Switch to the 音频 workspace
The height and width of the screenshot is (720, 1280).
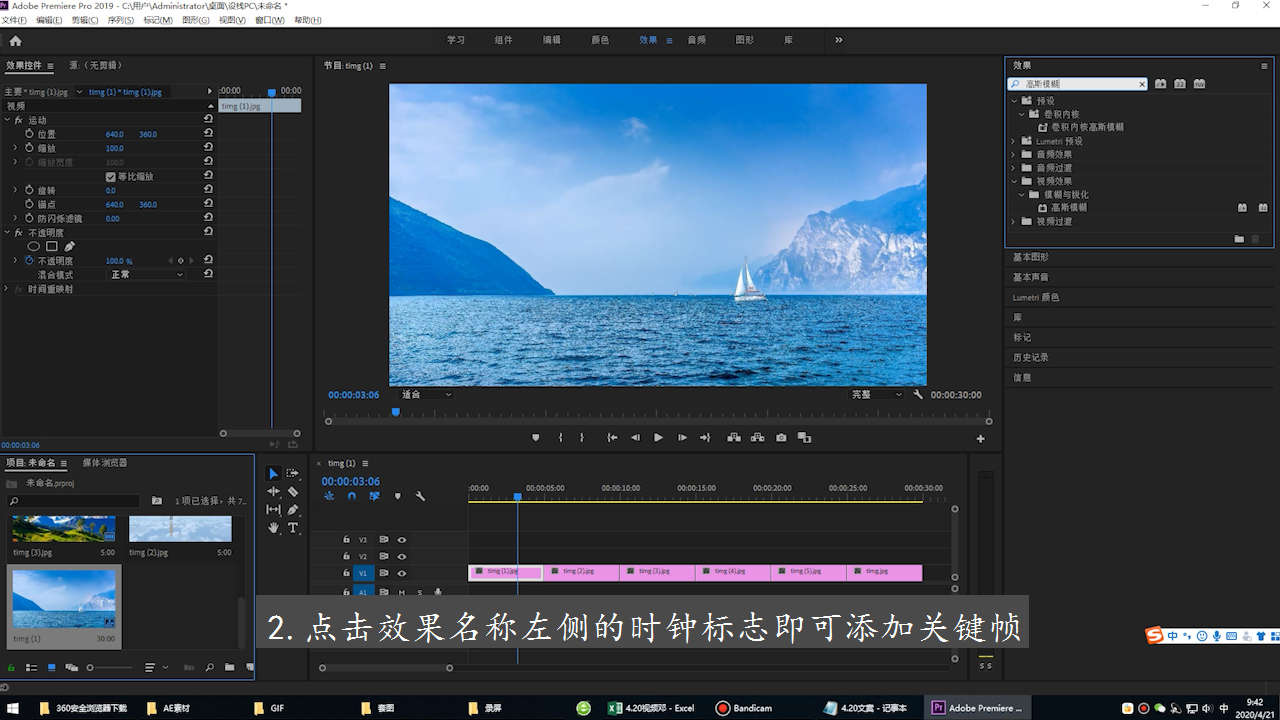tap(697, 40)
